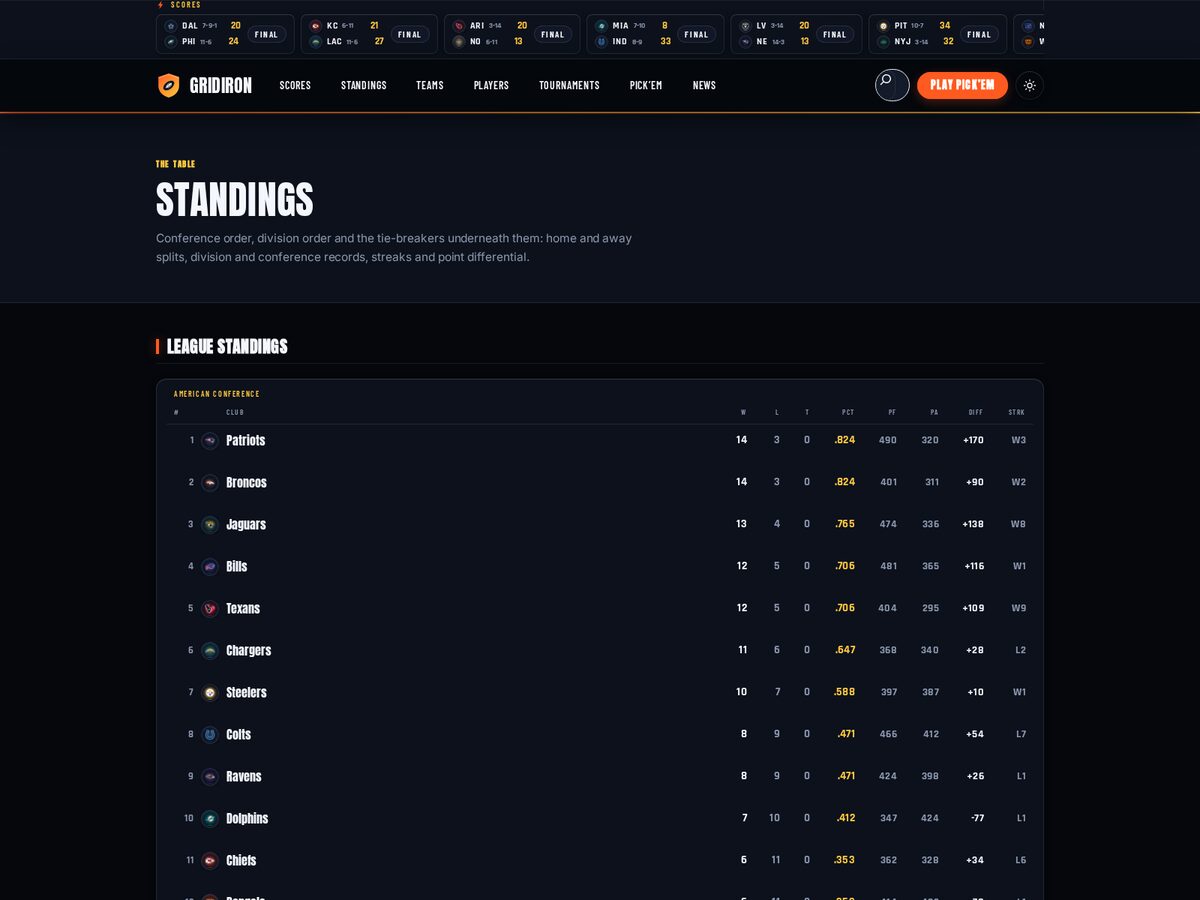Click the Dolphins team logo
The image size is (1200, 900).
pyautogui.click(x=210, y=818)
